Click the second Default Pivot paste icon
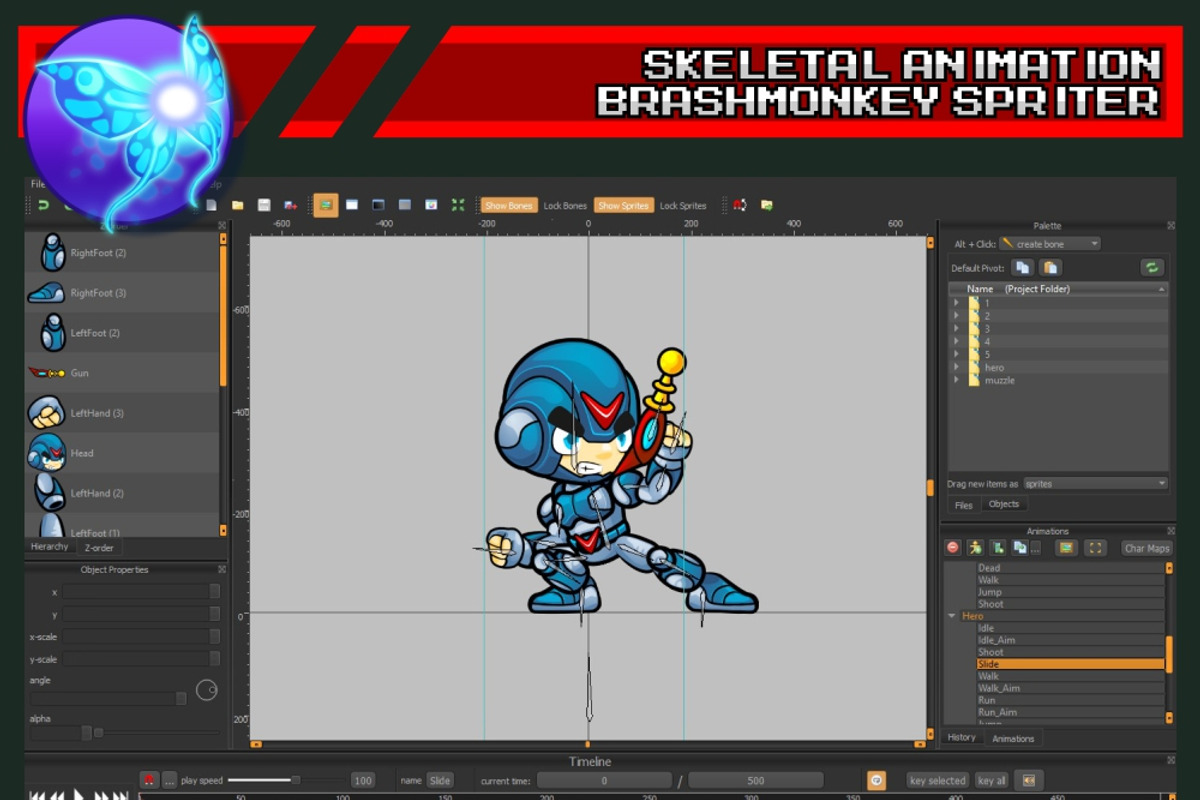This screenshot has height=800, width=1200. tap(1050, 267)
